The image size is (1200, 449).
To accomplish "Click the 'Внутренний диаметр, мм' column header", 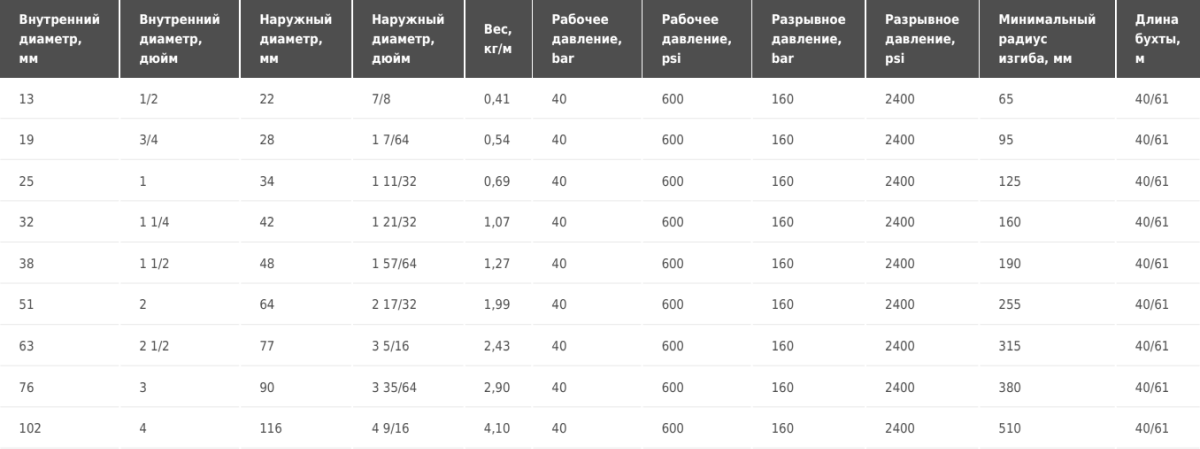I will click(x=59, y=39).
